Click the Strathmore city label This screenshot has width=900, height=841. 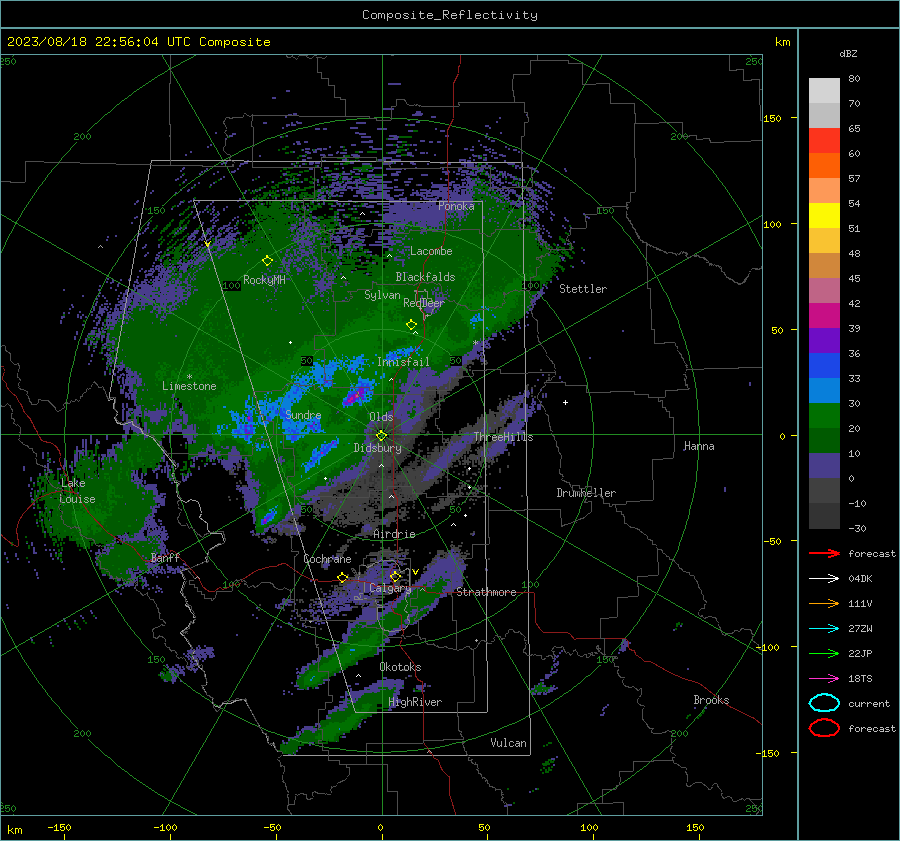(486, 592)
